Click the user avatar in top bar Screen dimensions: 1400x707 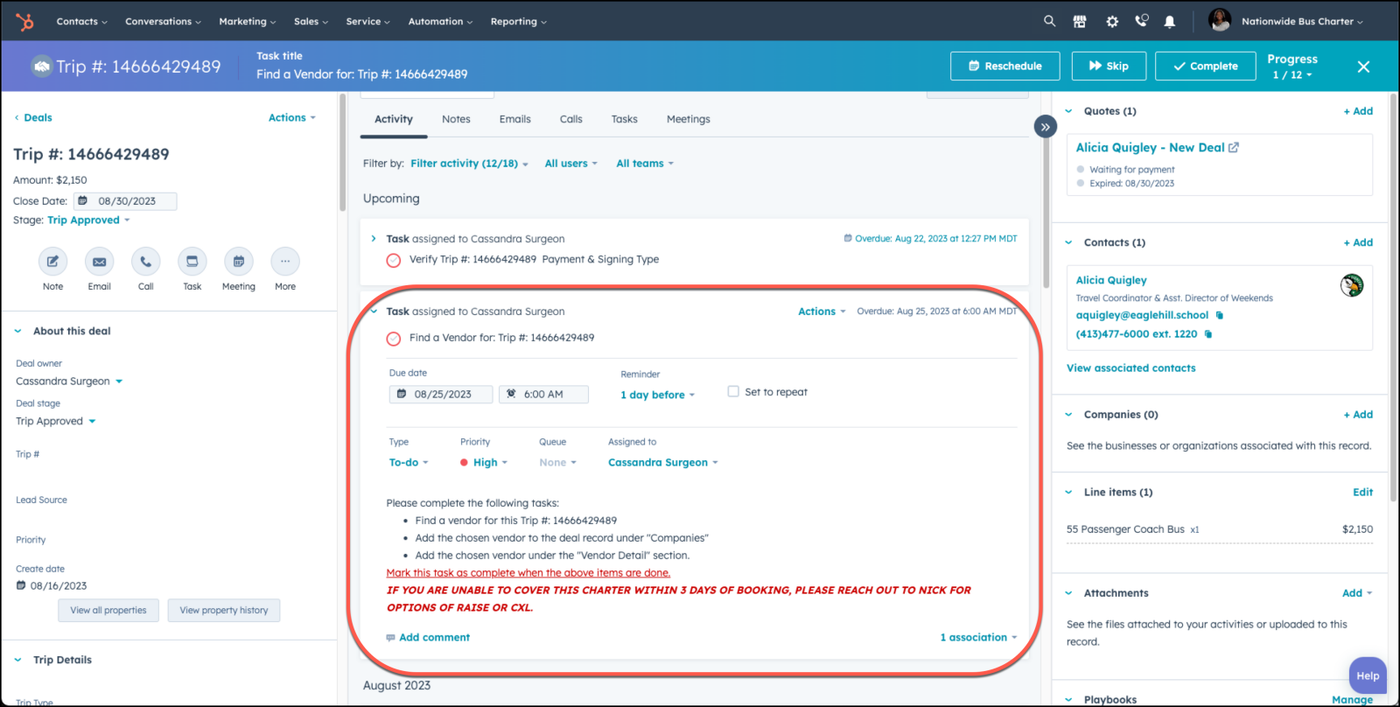(1219, 20)
